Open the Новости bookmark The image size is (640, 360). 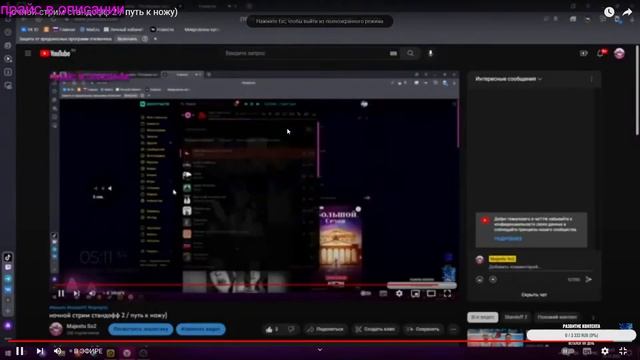tap(162, 29)
